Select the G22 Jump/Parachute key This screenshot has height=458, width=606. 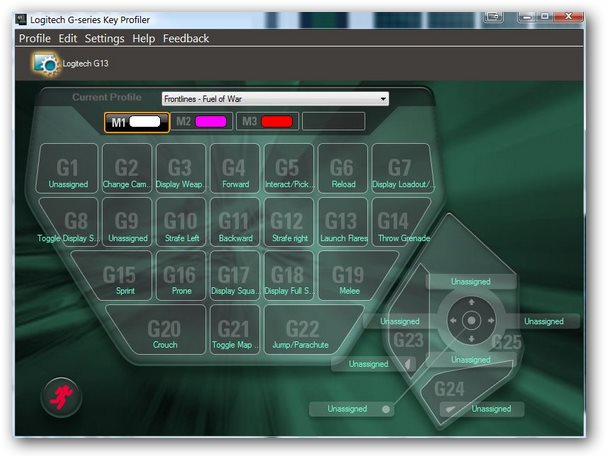click(309, 329)
